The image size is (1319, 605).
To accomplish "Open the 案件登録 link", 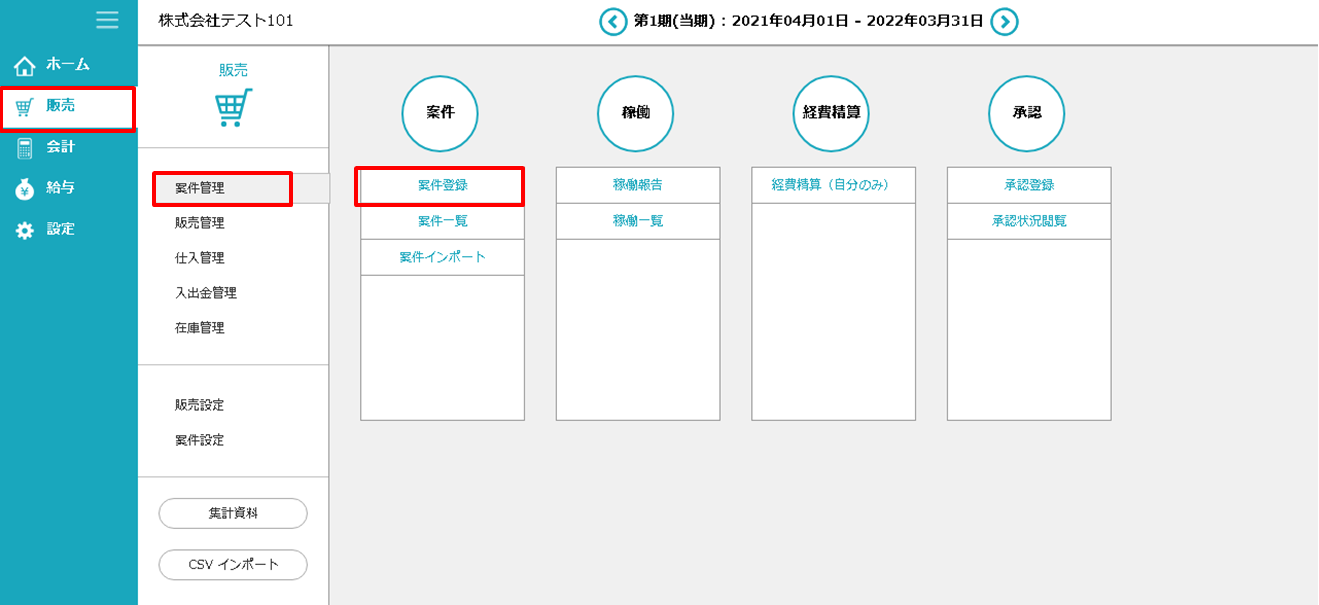I will tap(442, 185).
